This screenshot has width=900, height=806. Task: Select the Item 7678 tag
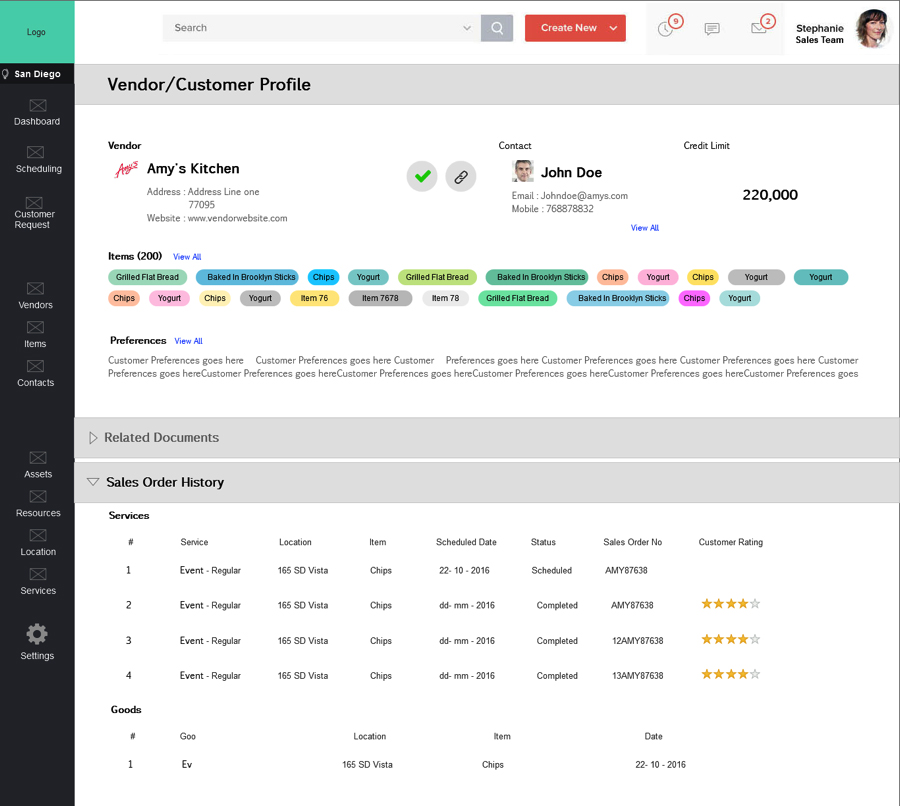coord(380,298)
